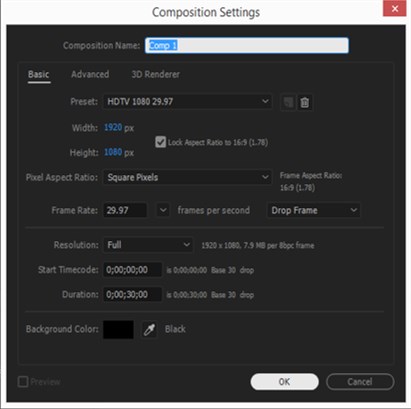
Task: Click the Duration timecode field
Action: tap(133, 295)
